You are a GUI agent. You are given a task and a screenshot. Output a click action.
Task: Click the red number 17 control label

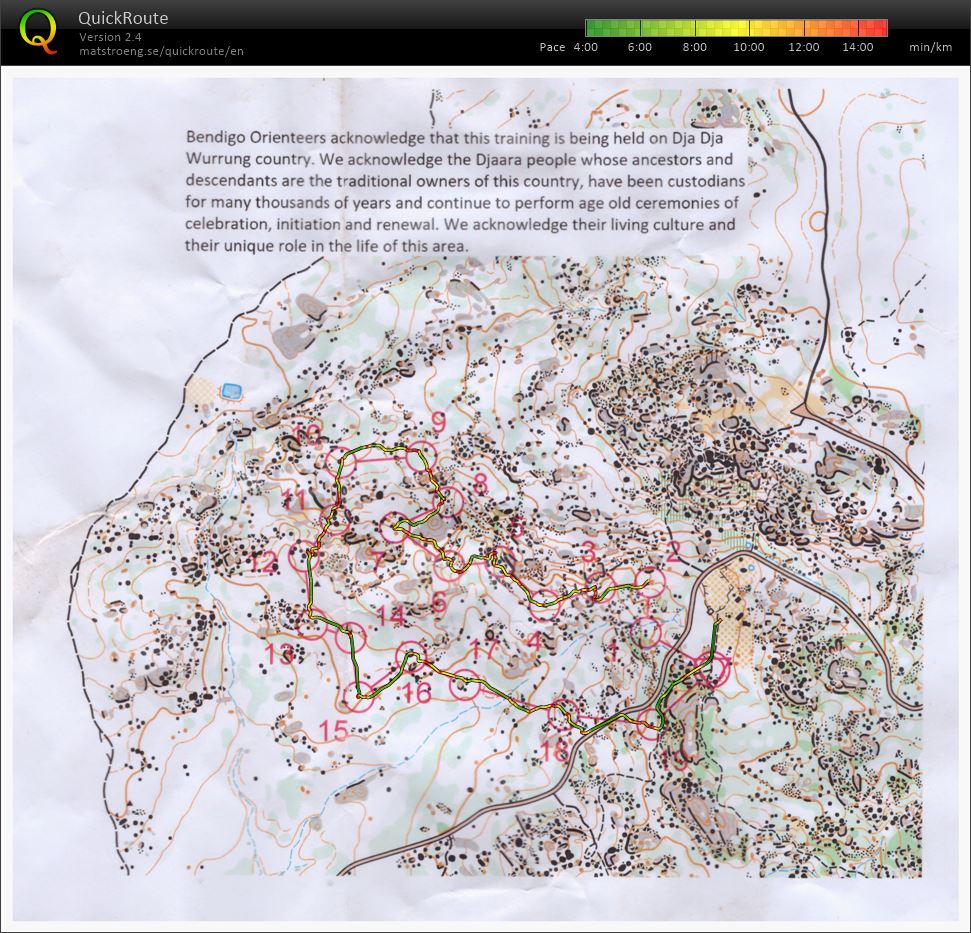482,650
